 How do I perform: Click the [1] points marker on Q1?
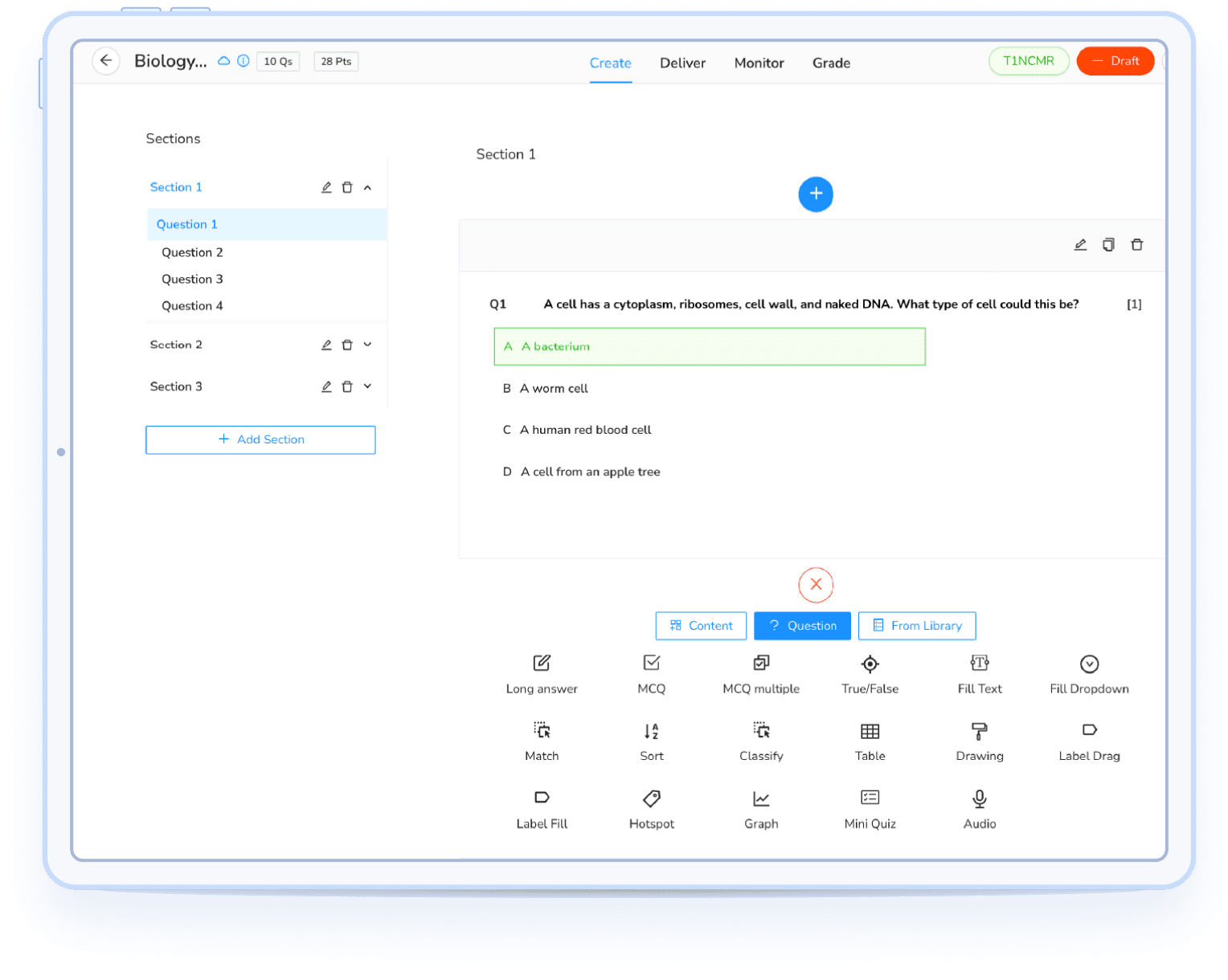click(x=1134, y=304)
